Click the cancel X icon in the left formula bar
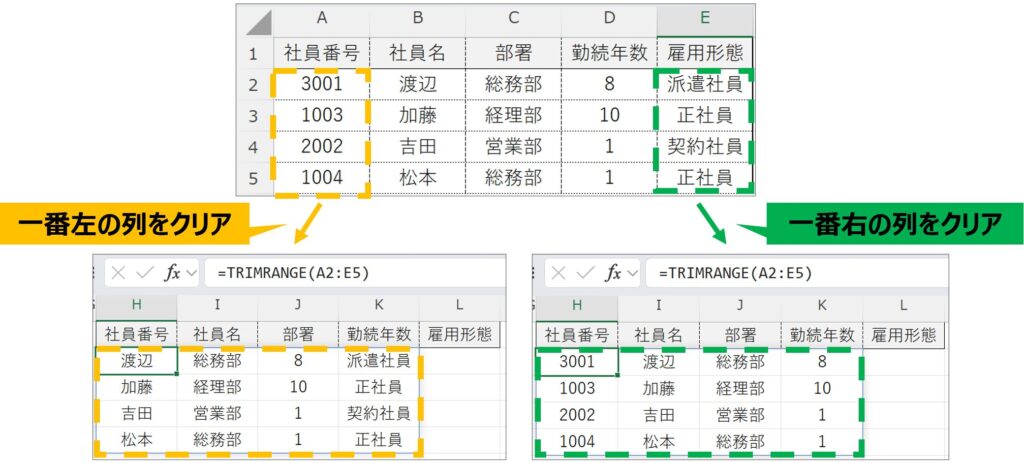This screenshot has width=1024, height=463. (115, 273)
